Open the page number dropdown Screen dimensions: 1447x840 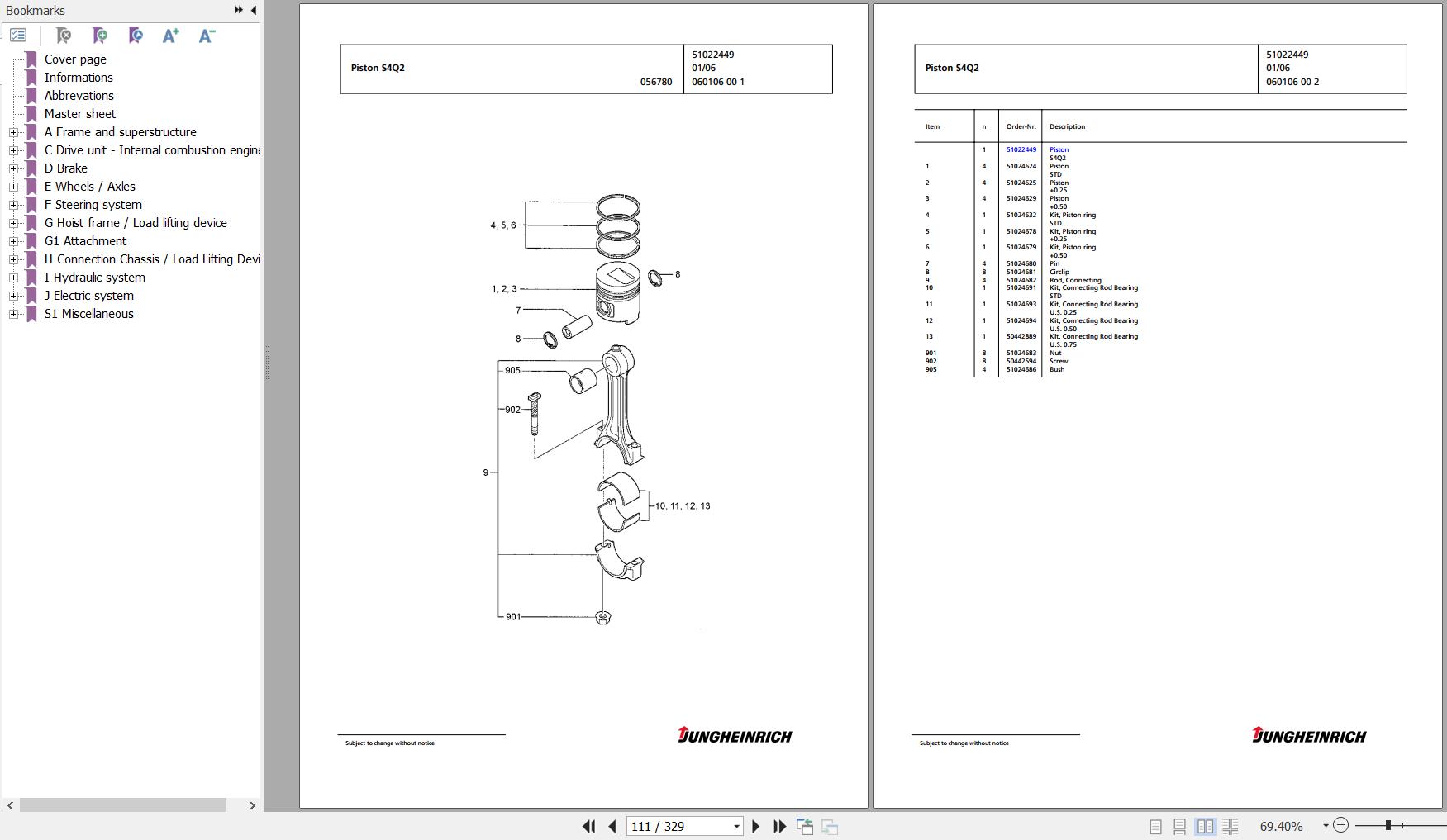(x=736, y=826)
